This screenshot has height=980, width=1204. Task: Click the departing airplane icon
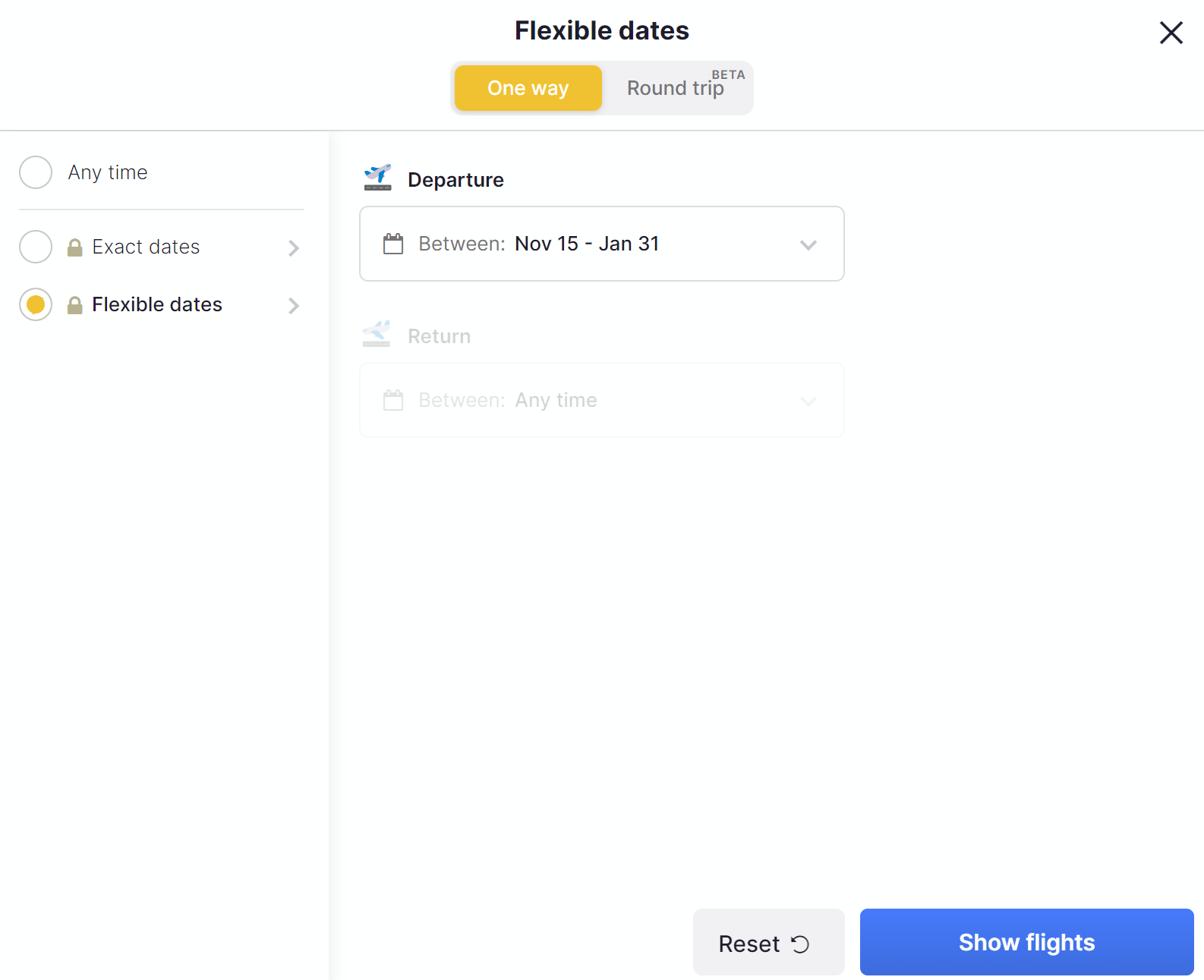coord(377,178)
